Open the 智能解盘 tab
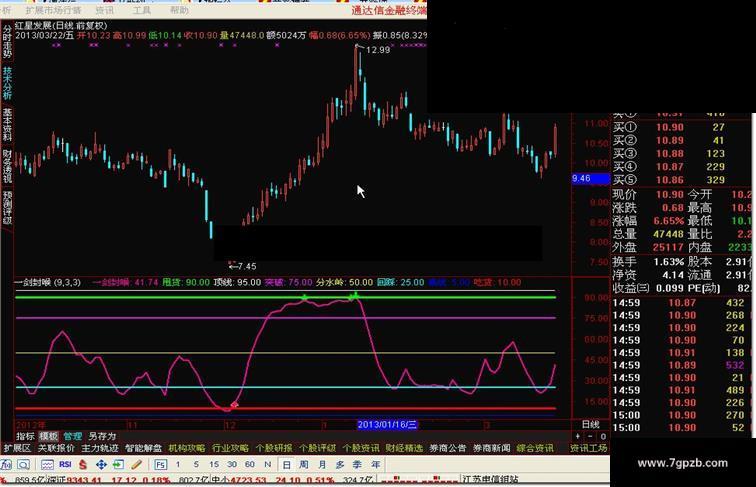The width and height of the screenshot is (756, 487). click(143, 448)
